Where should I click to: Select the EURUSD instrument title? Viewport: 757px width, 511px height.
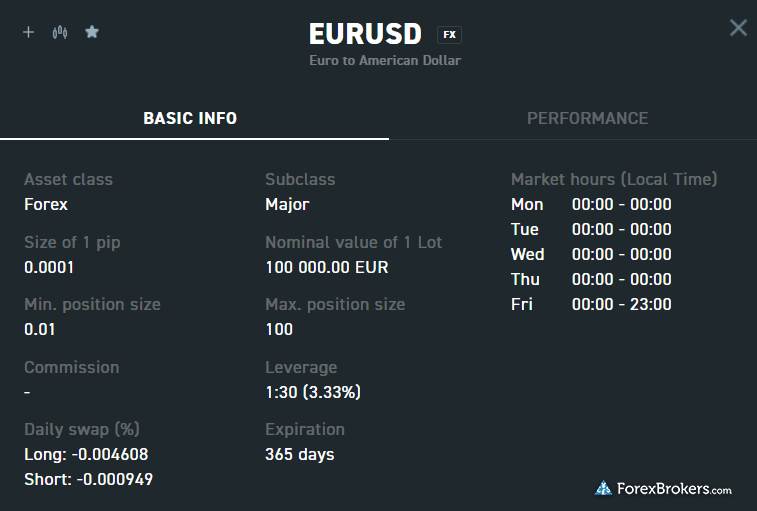coord(368,34)
